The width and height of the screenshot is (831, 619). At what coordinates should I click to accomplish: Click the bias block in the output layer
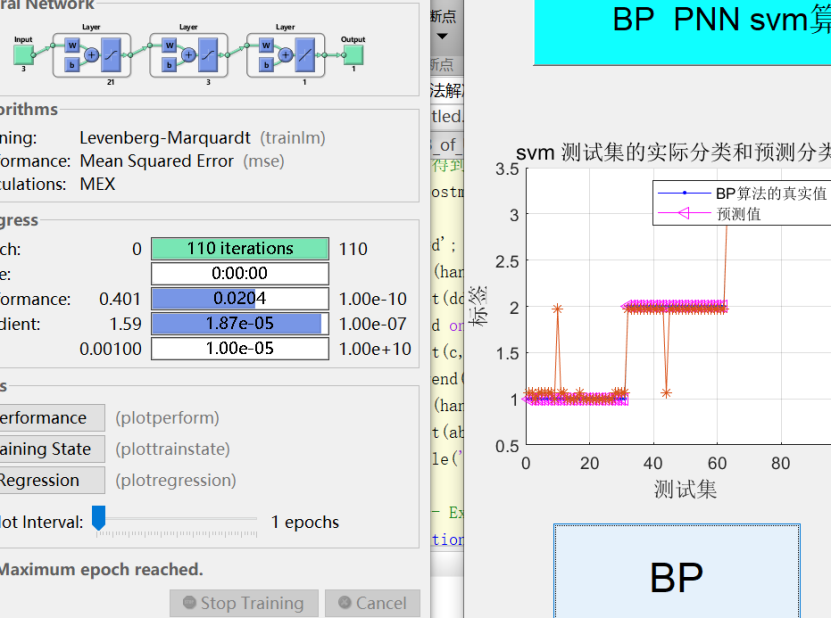(x=265, y=65)
